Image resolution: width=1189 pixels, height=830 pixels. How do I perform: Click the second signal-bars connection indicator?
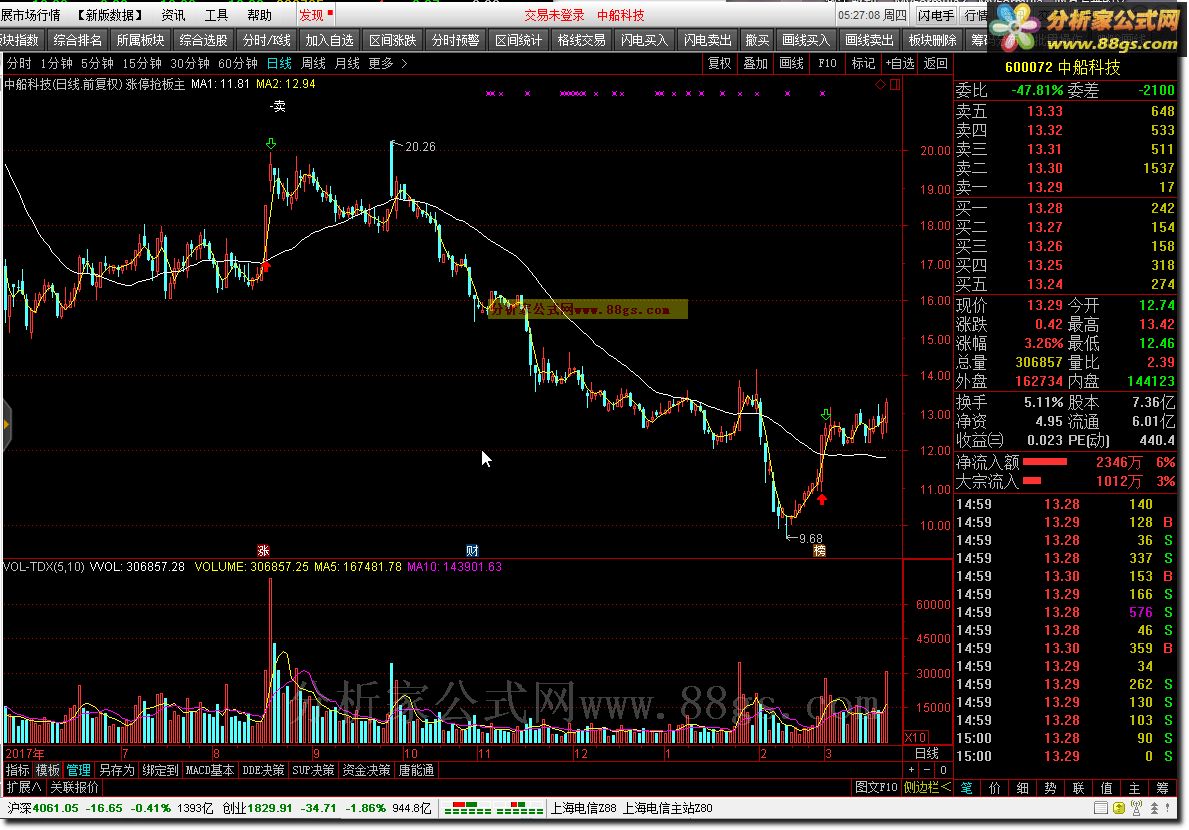point(520,809)
